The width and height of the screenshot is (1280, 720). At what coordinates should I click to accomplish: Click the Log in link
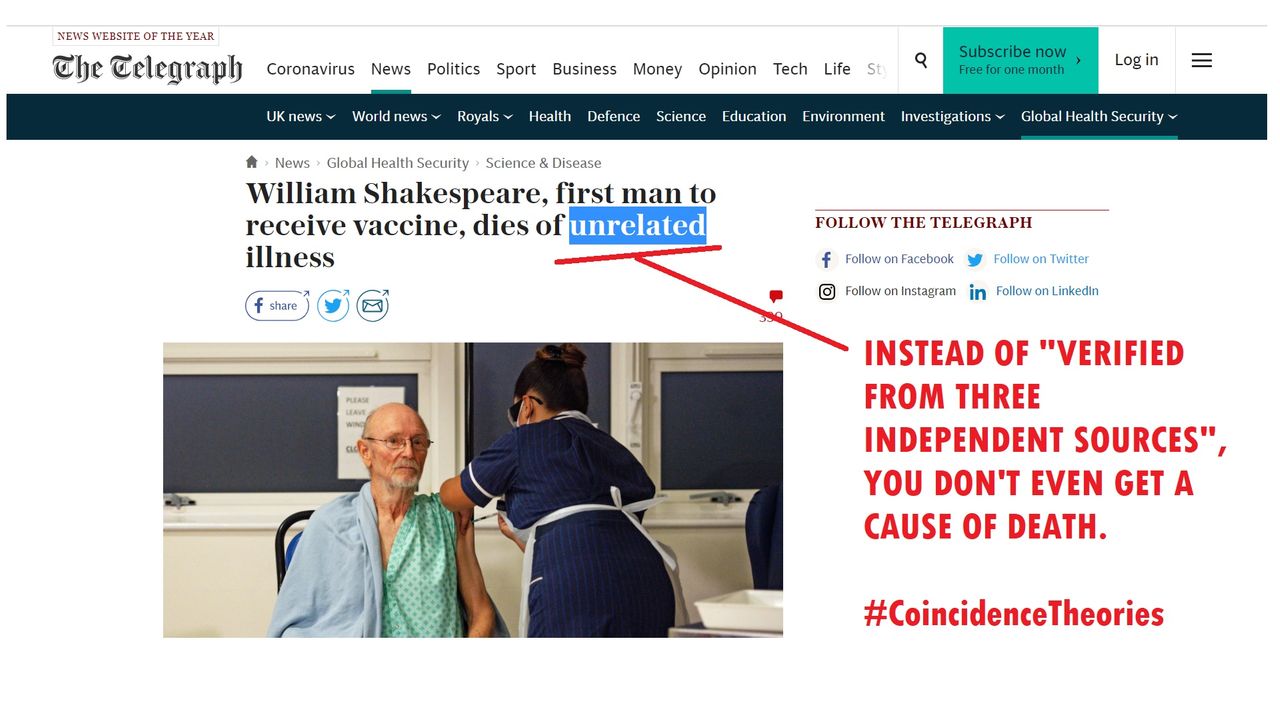coord(1136,60)
